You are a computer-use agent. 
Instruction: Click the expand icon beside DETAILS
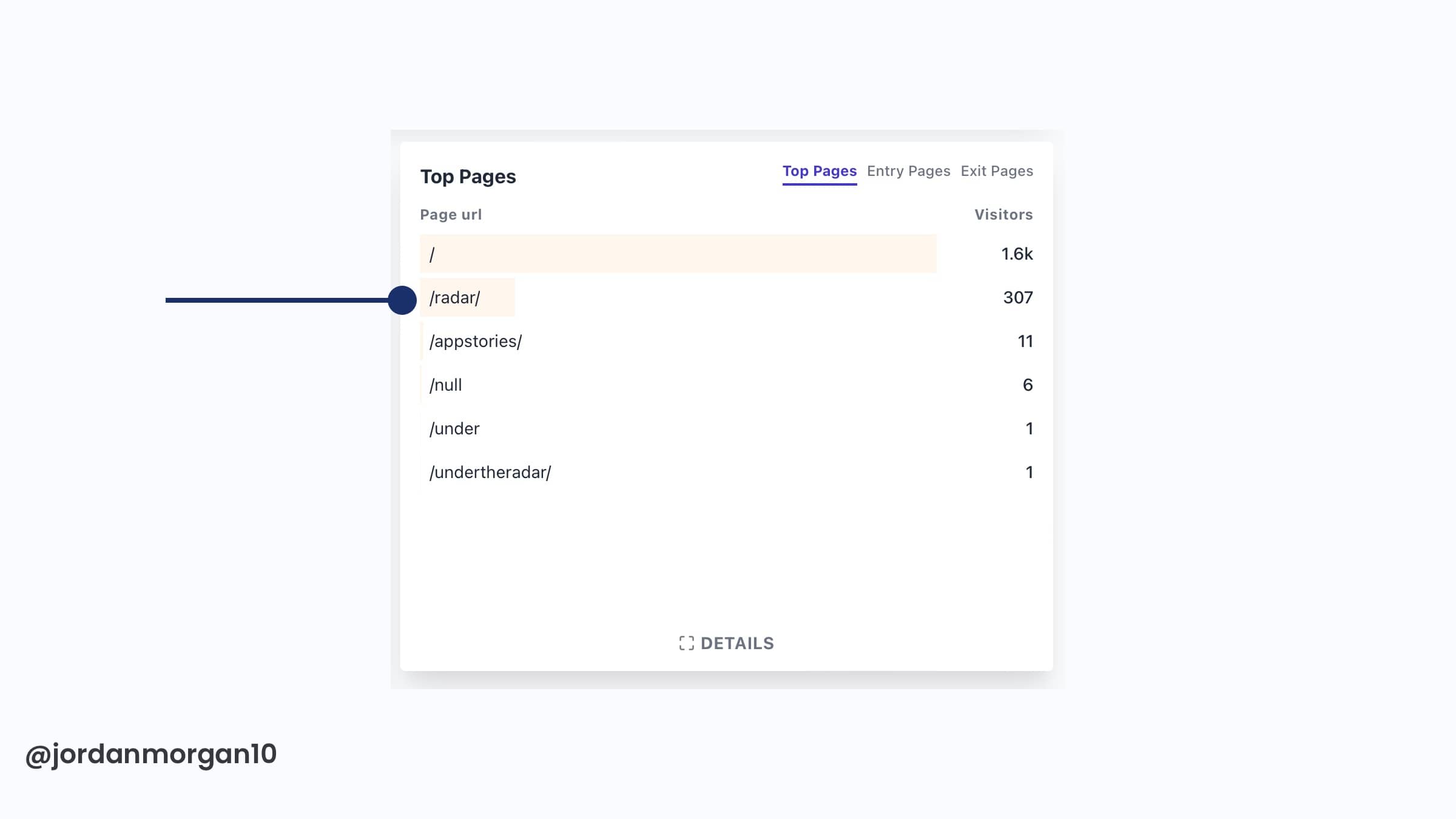(686, 643)
